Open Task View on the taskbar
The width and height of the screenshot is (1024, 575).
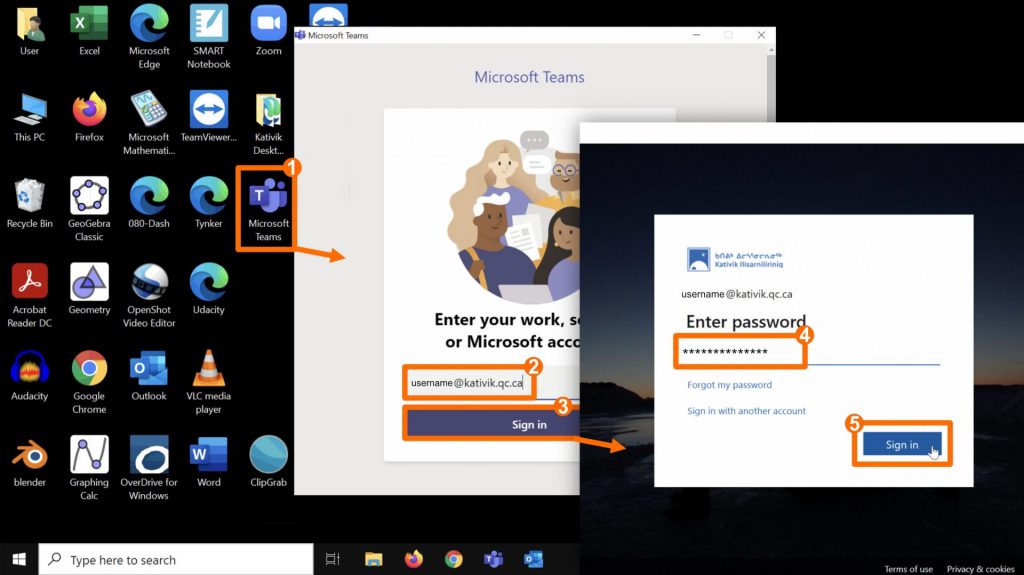click(332, 559)
